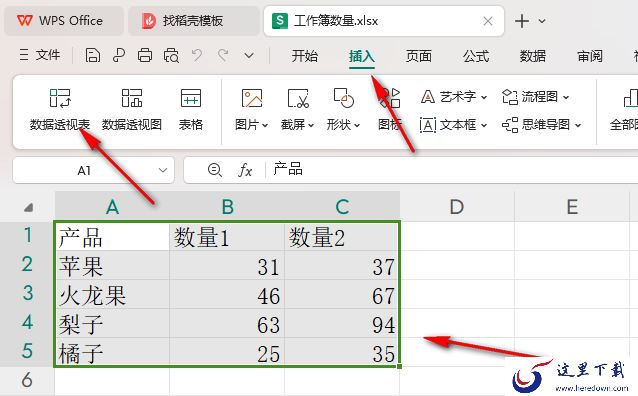This screenshot has height=396, width=638.
Task: Open the 公式 formulas tab
Action: coord(476,56)
